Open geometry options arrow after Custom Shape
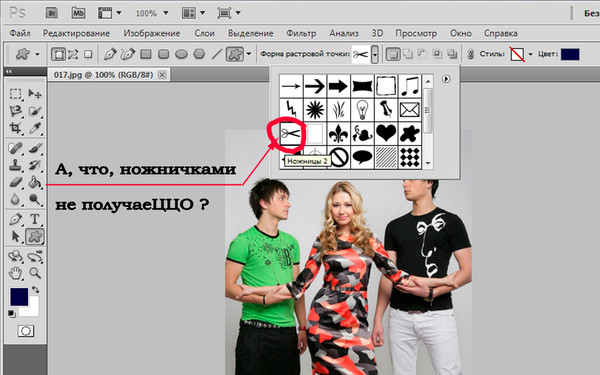 (249, 54)
